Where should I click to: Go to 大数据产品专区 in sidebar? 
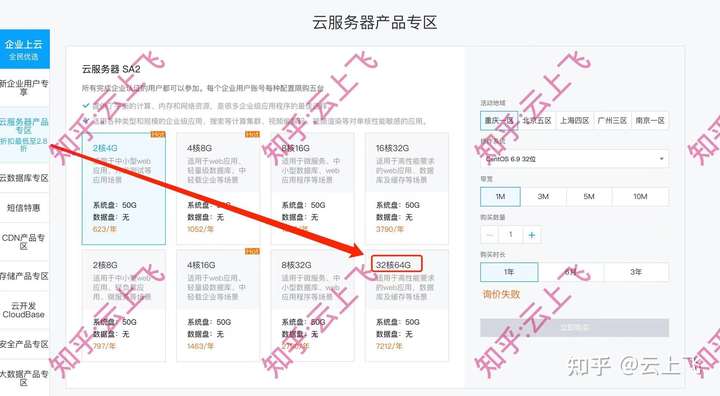(24, 378)
